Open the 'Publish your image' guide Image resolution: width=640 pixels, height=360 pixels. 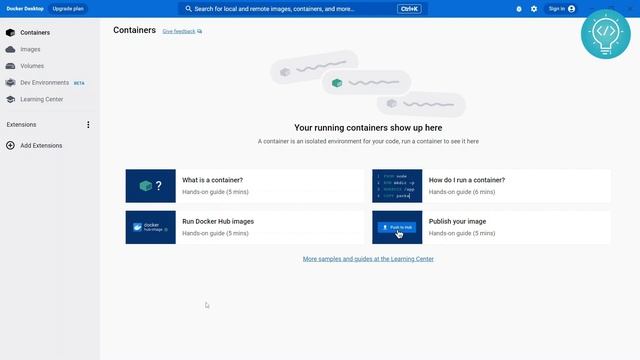coord(491,227)
